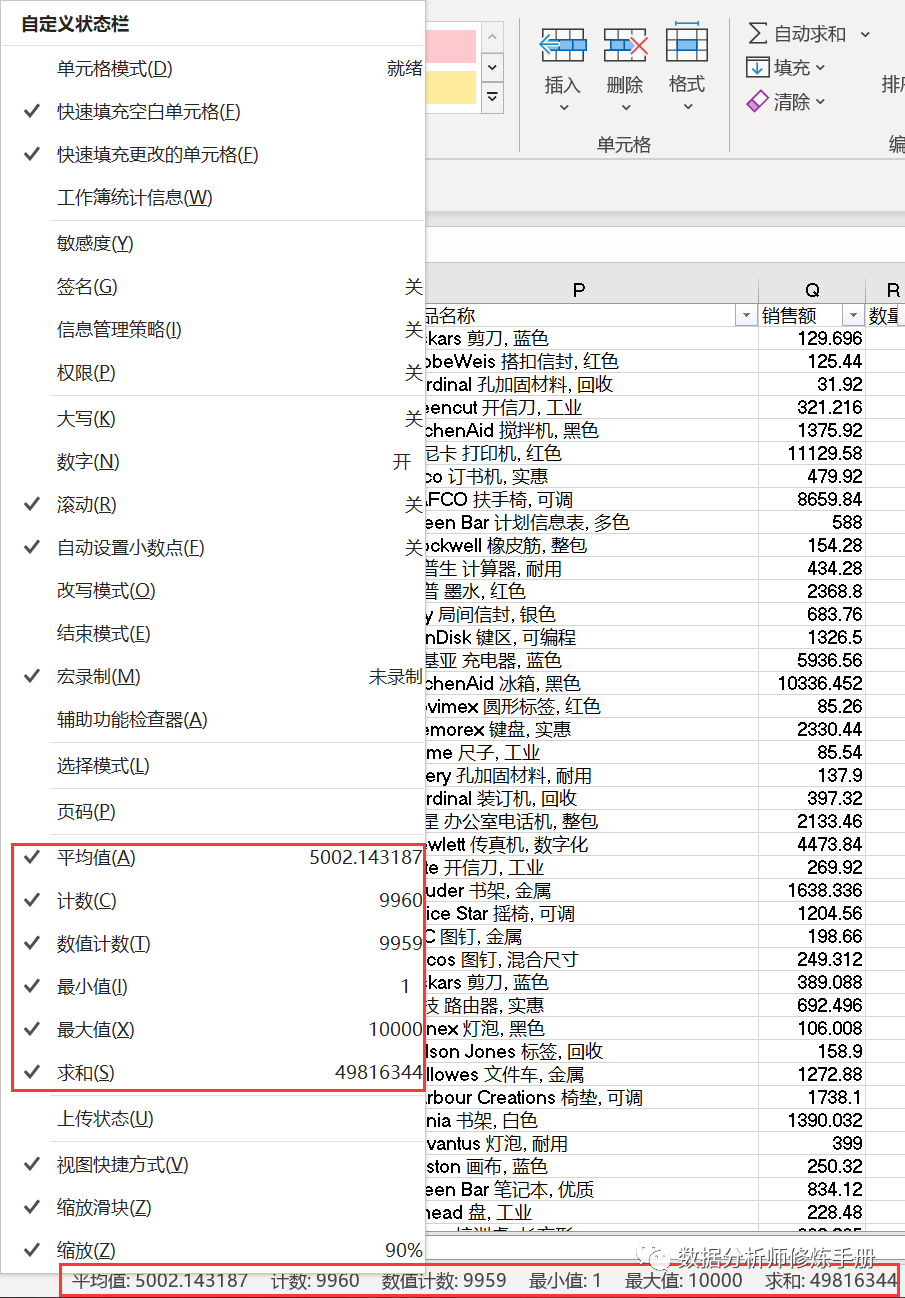Image resolution: width=905 pixels, height=1298 pixels.
Task: Expand the 自动求和 dropdown arrow
Action: [865, 34]
